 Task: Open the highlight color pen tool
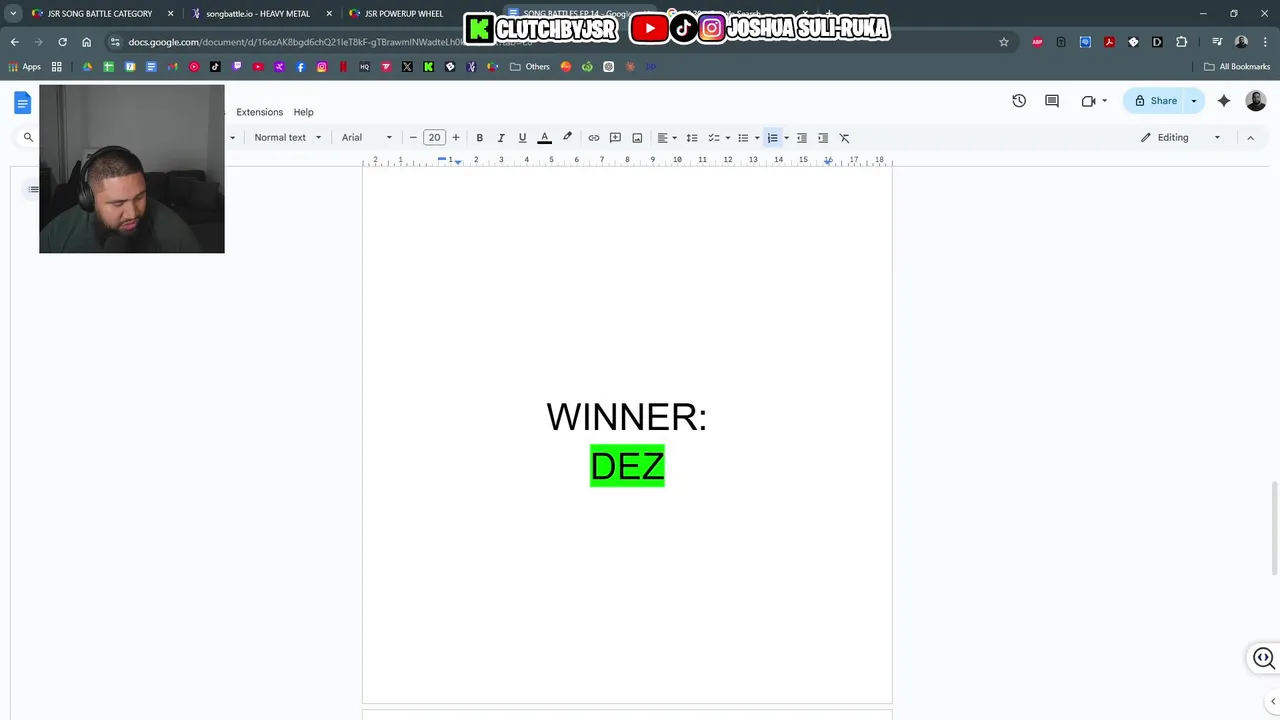click(x=567, y=138)
